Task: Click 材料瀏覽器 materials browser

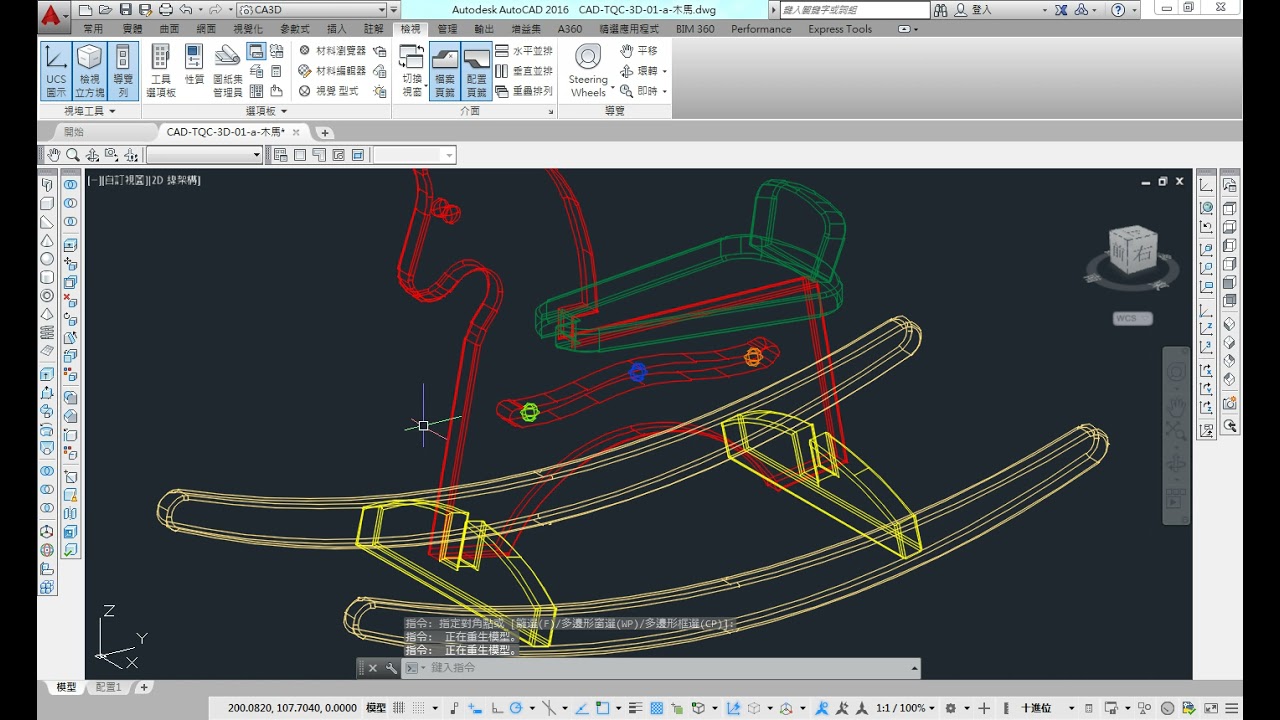Action: [x=332, y=50]
